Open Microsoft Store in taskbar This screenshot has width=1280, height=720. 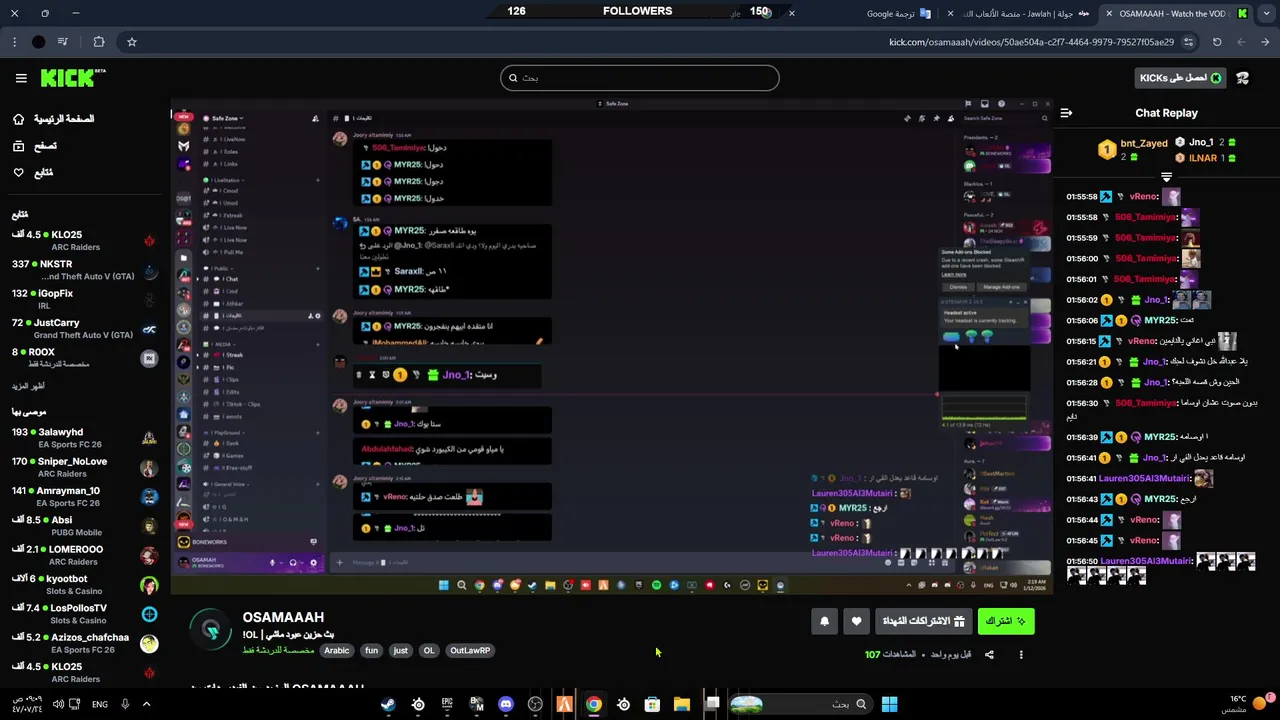pyautogui.click(x=652, y=704)
